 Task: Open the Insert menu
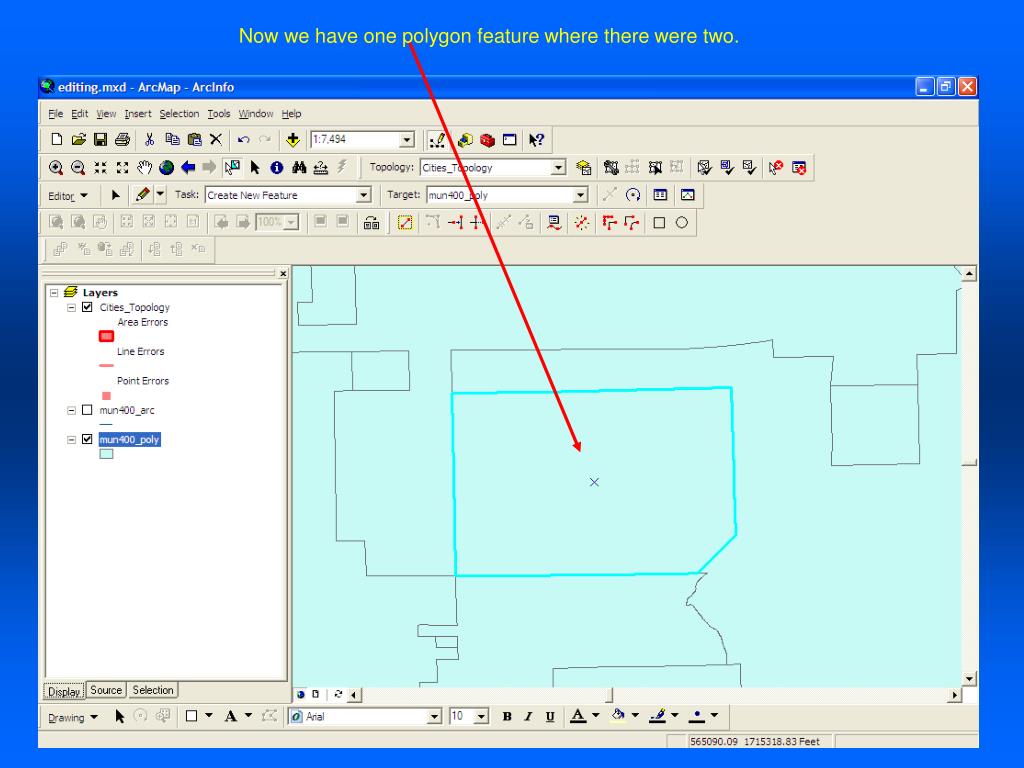[x=138, y=114]
